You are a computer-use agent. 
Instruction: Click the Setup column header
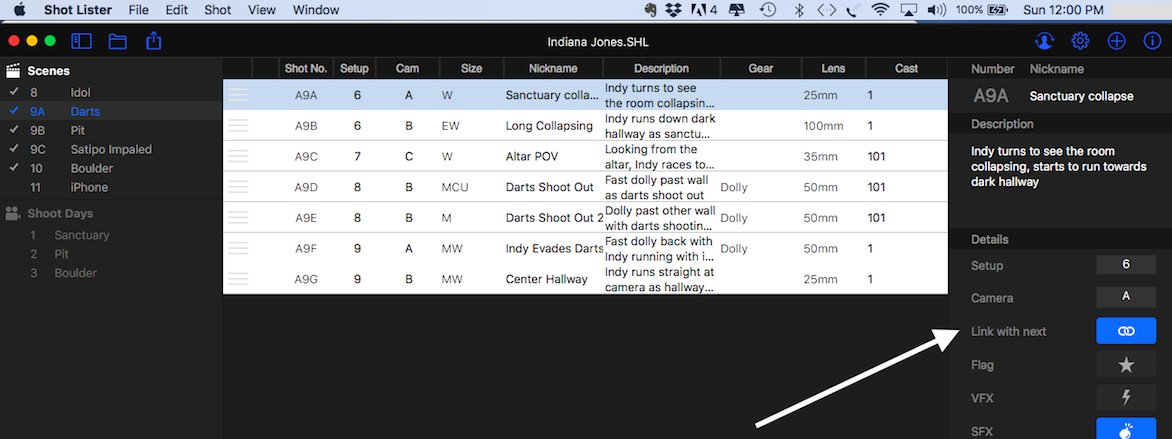point(354,68)
